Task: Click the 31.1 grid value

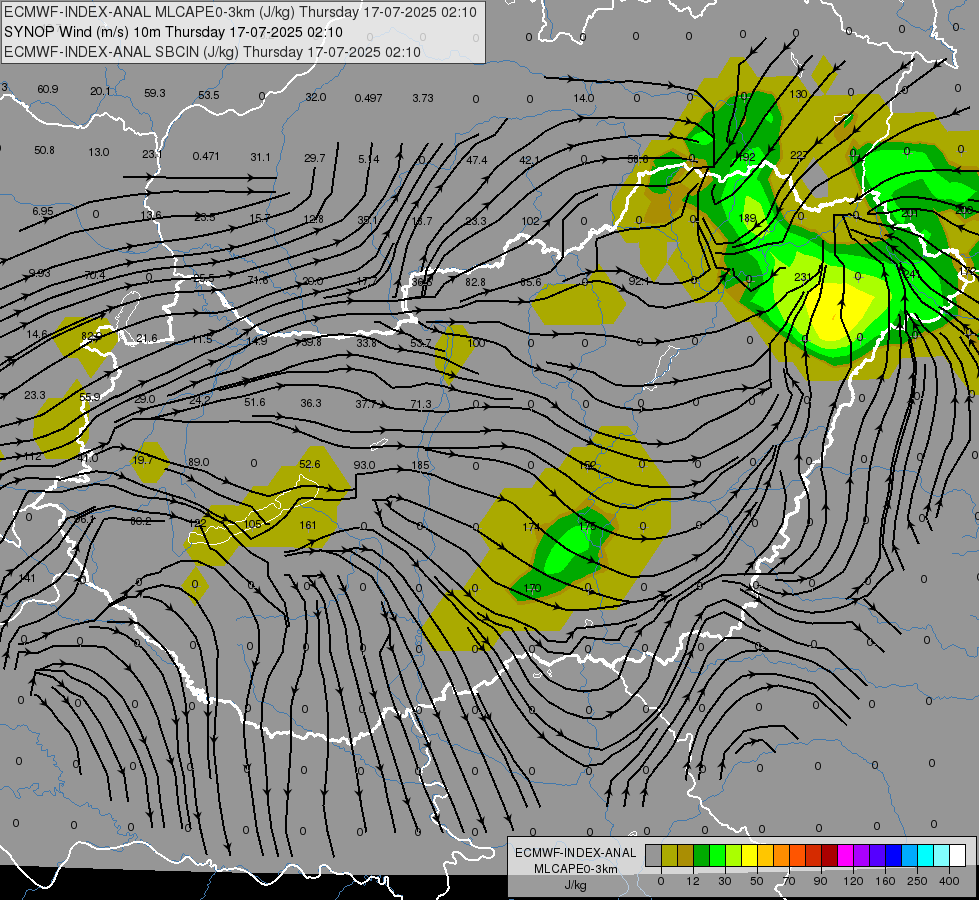Action: (x=260, y=157)
